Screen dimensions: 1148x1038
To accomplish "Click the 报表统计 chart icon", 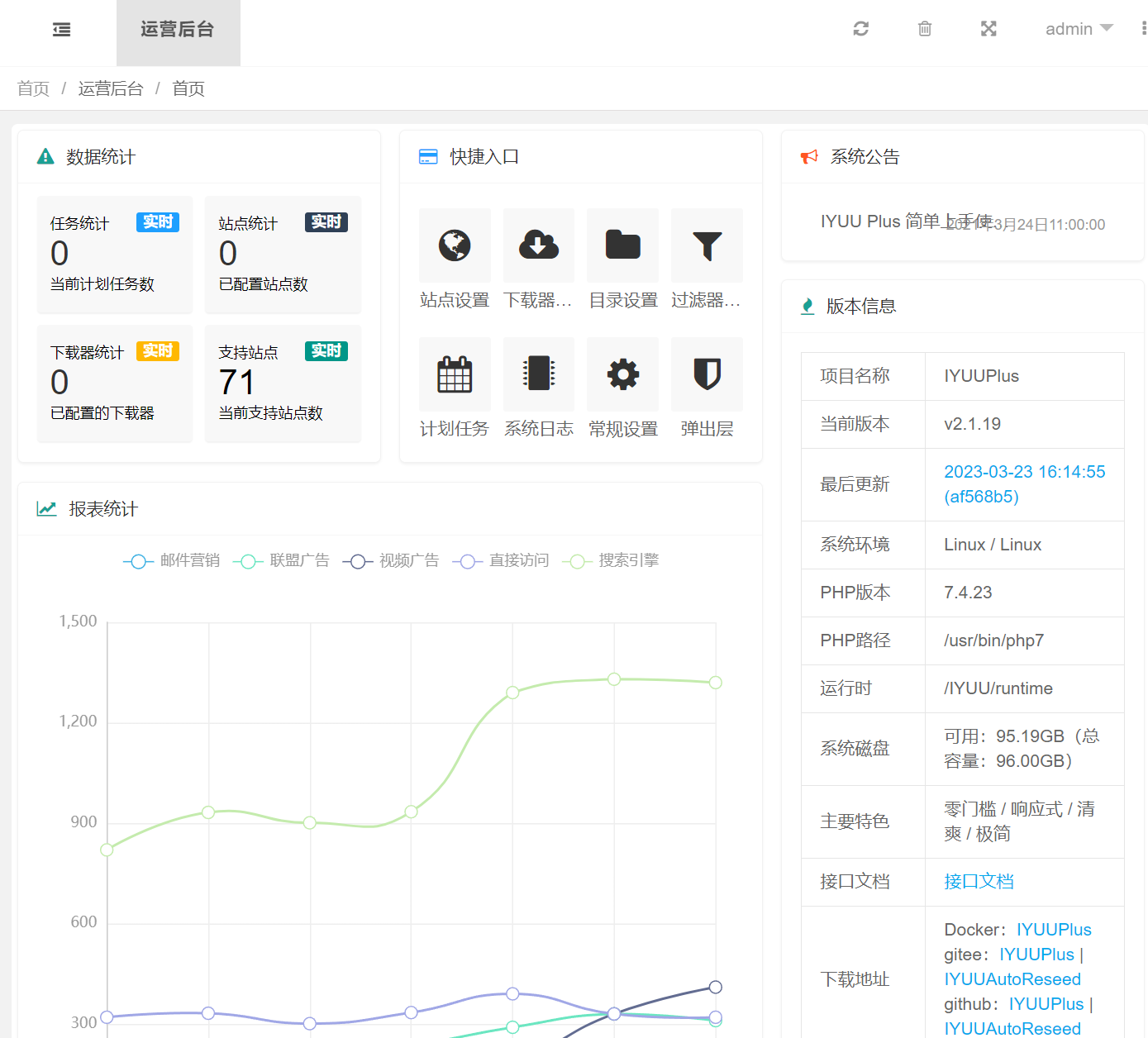I will pos(46,508).
